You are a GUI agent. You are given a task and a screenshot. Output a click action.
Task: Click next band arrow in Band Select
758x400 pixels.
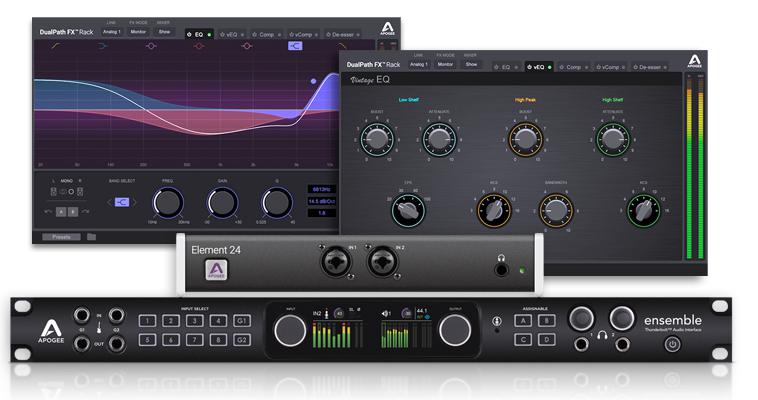134,202
